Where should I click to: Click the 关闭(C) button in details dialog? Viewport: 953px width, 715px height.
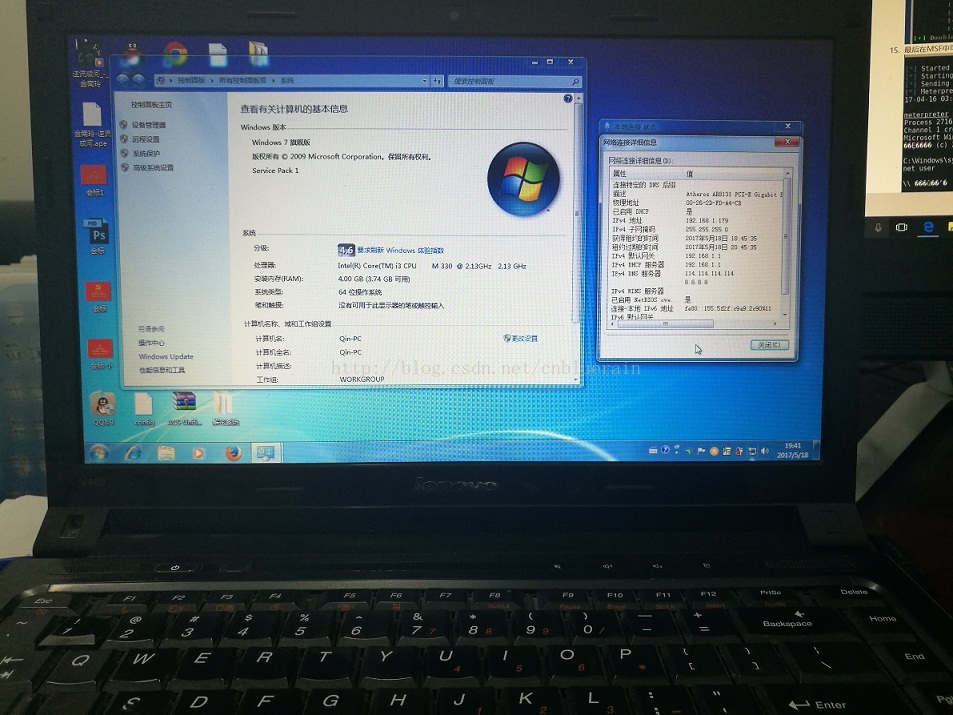coord(769,345)
